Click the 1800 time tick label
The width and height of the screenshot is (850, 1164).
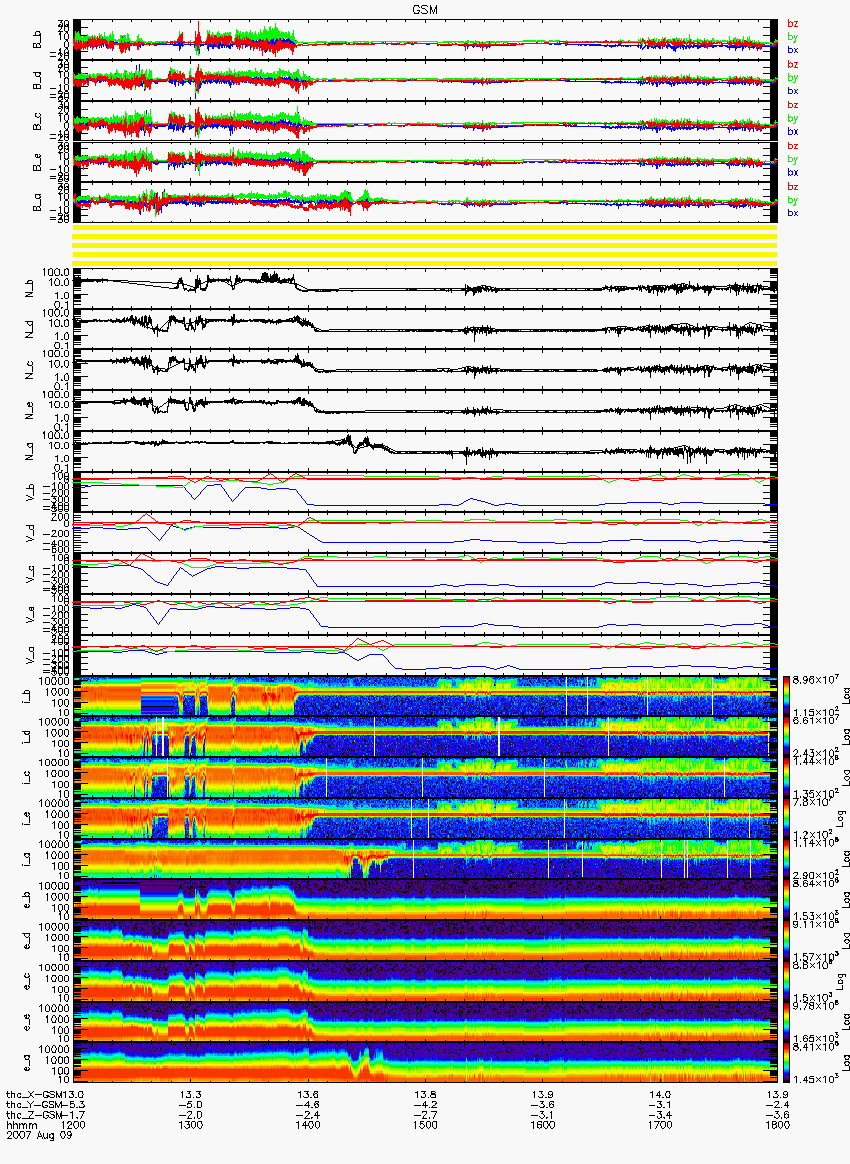(777, 1125)
